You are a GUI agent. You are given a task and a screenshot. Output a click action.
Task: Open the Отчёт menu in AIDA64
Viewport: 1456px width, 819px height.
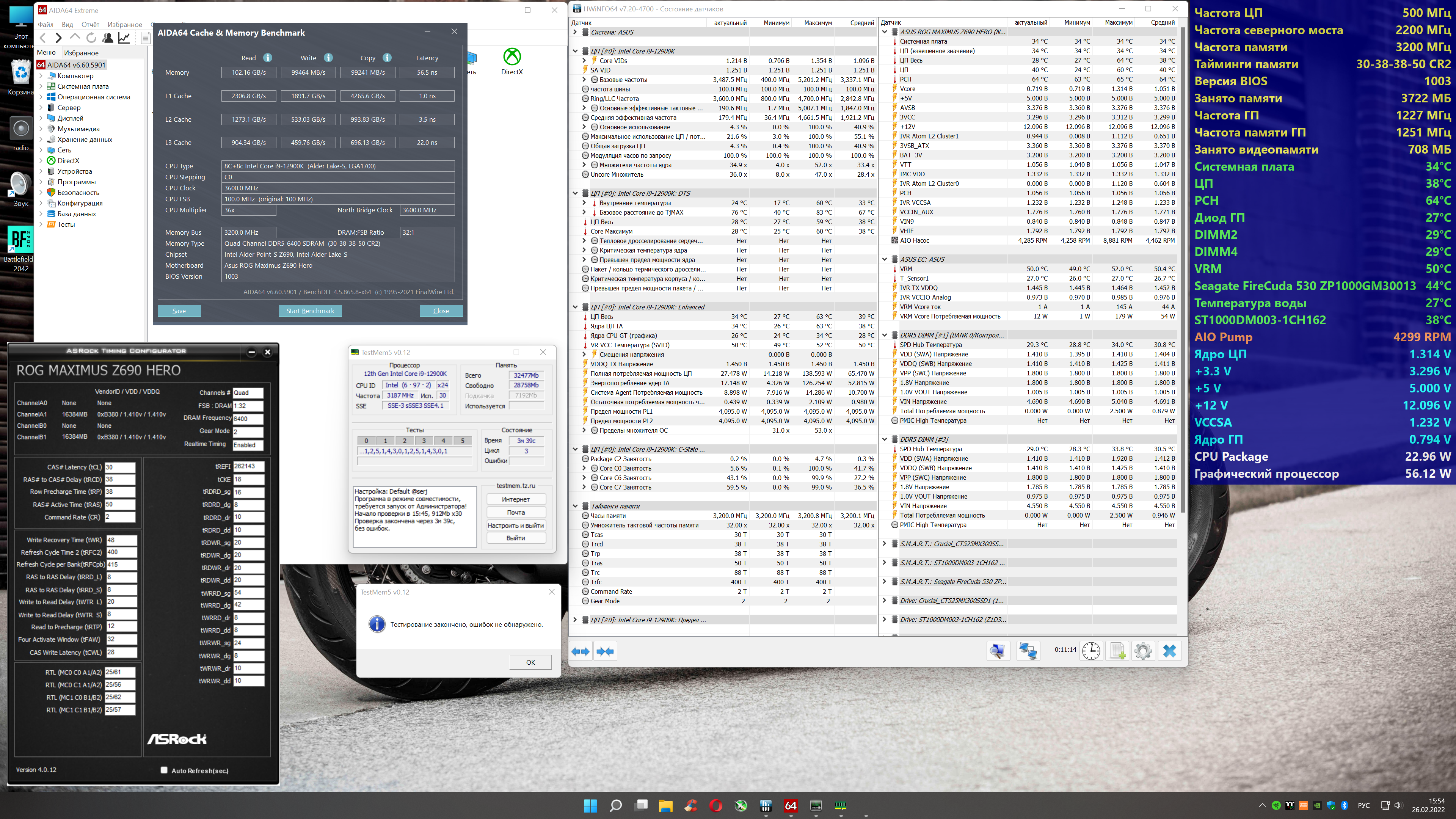[x=90, y=24]
